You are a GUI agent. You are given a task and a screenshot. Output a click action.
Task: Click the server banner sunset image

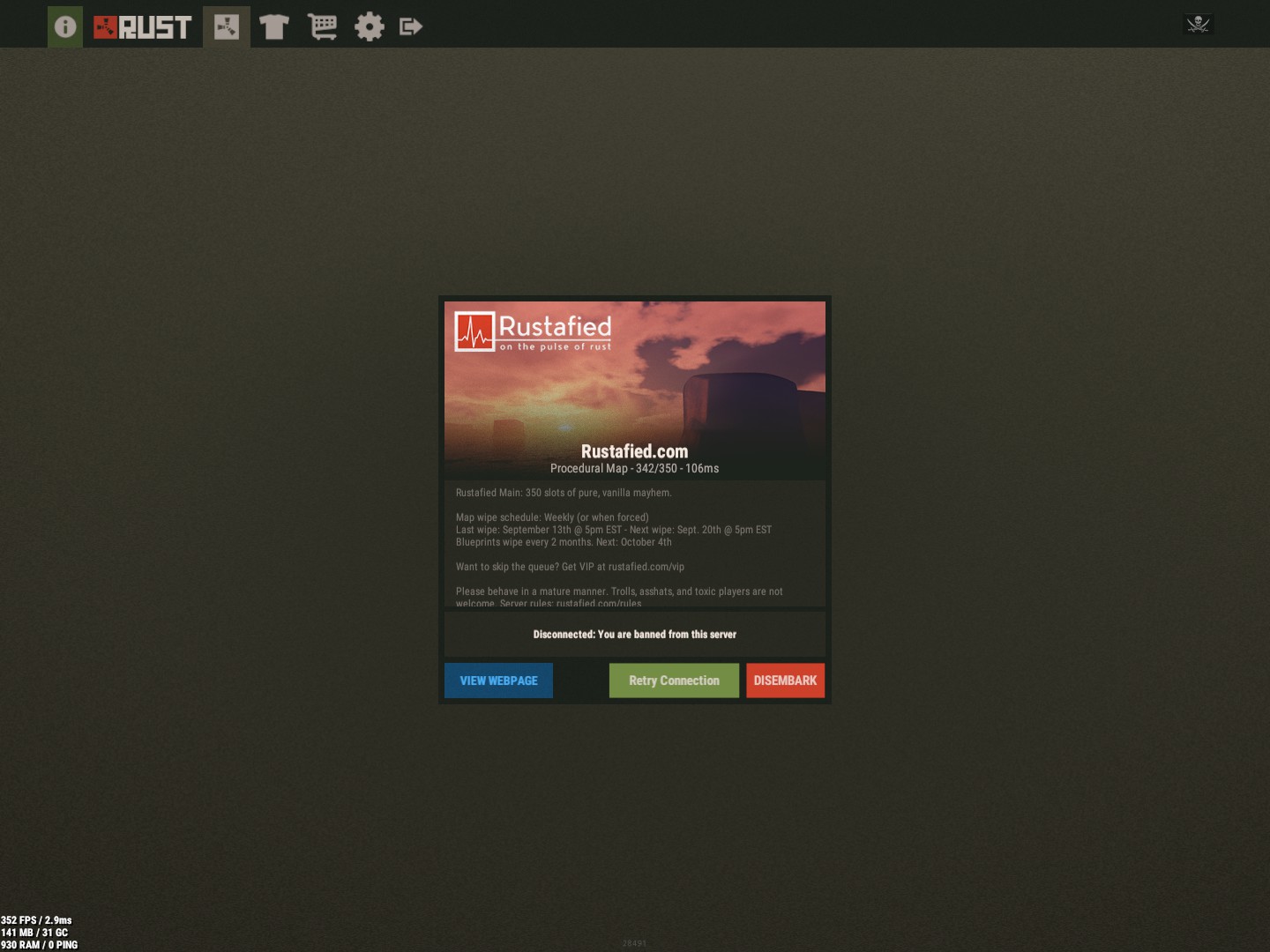[x=635, y=390]
